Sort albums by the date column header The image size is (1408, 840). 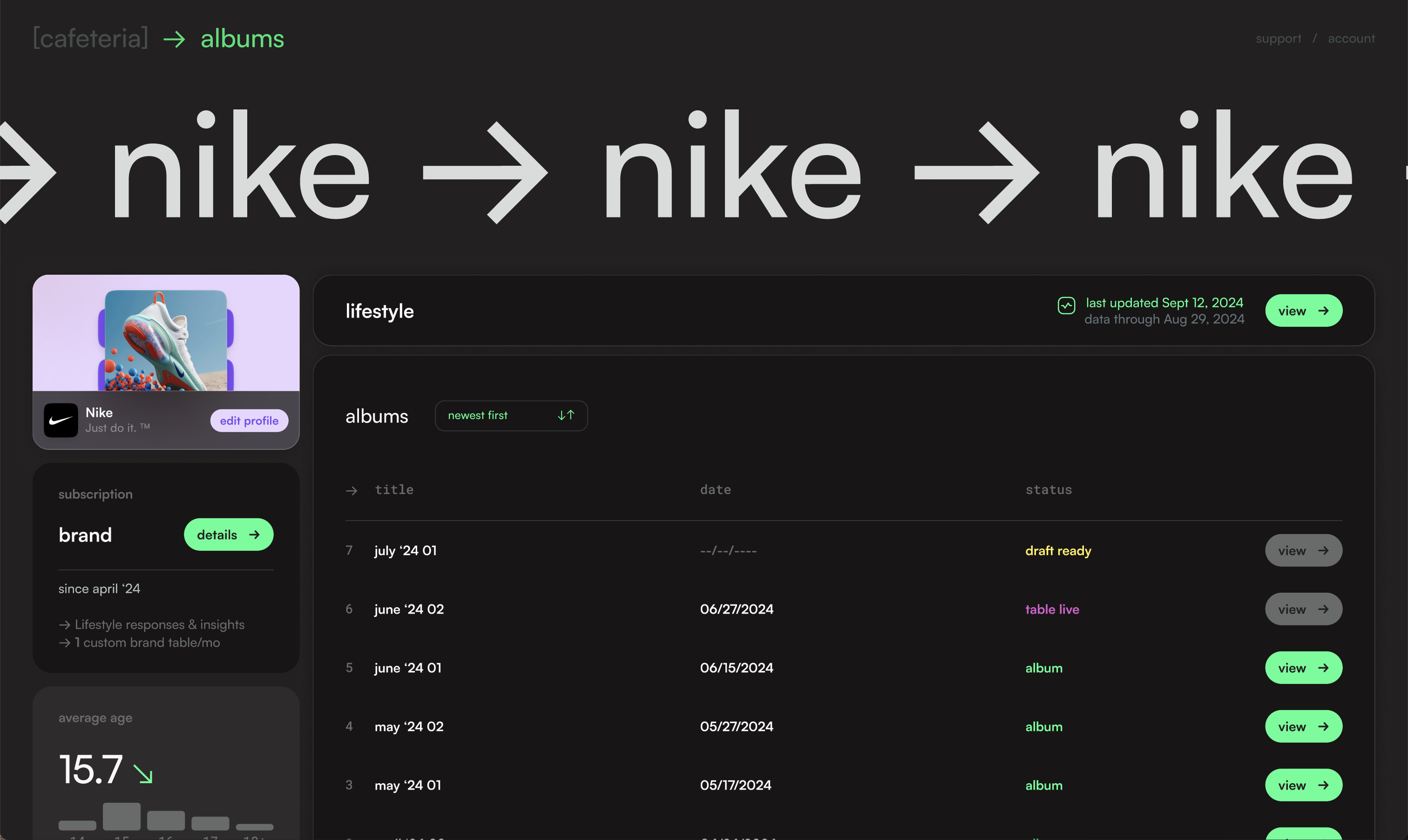tap(715, 490)
